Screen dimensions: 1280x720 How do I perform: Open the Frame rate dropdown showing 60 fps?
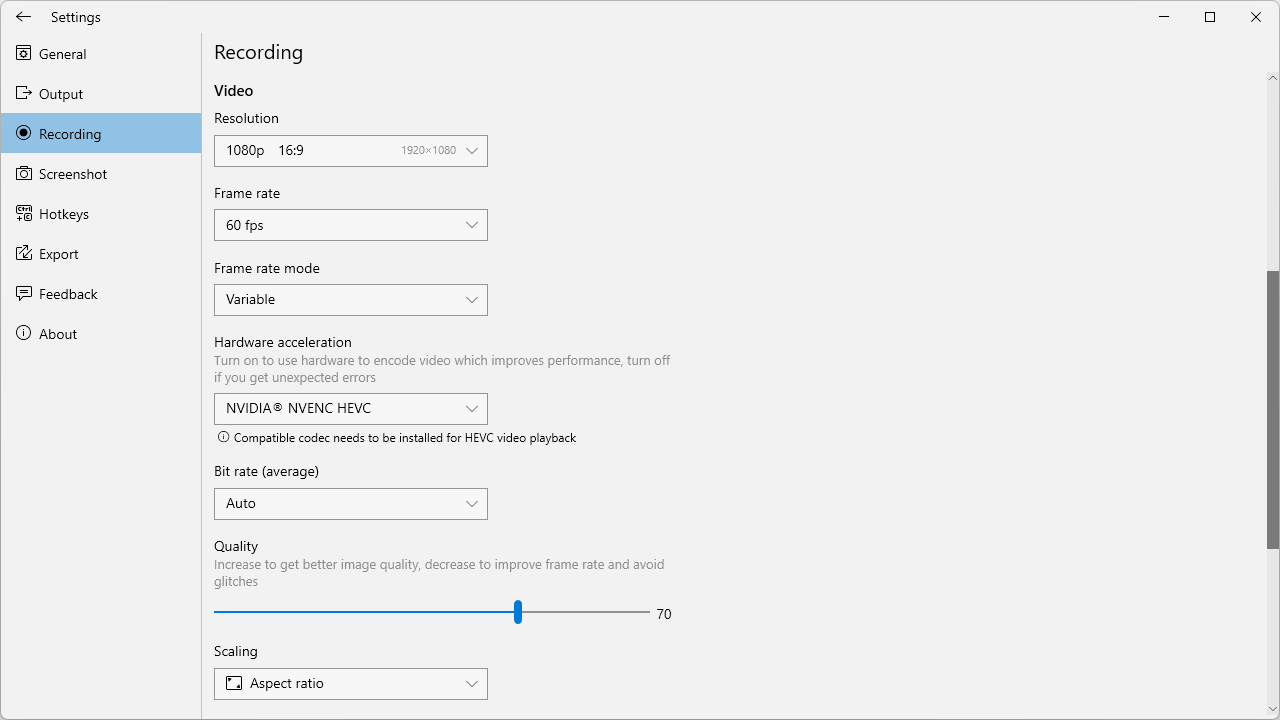(350, 224)
